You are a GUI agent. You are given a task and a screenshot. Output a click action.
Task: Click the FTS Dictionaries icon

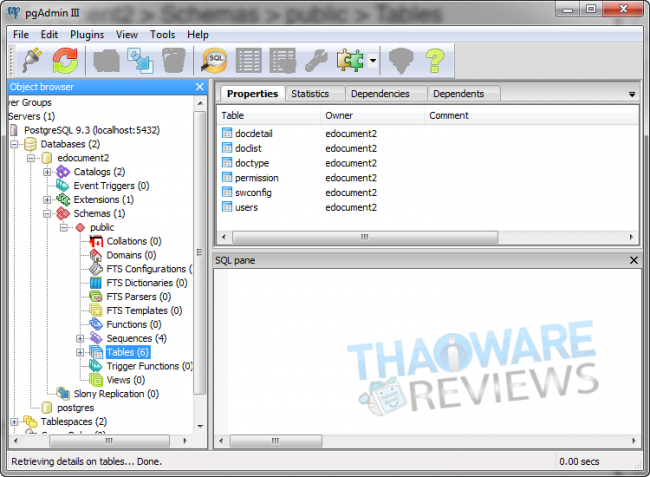click(x=96, y=283)
